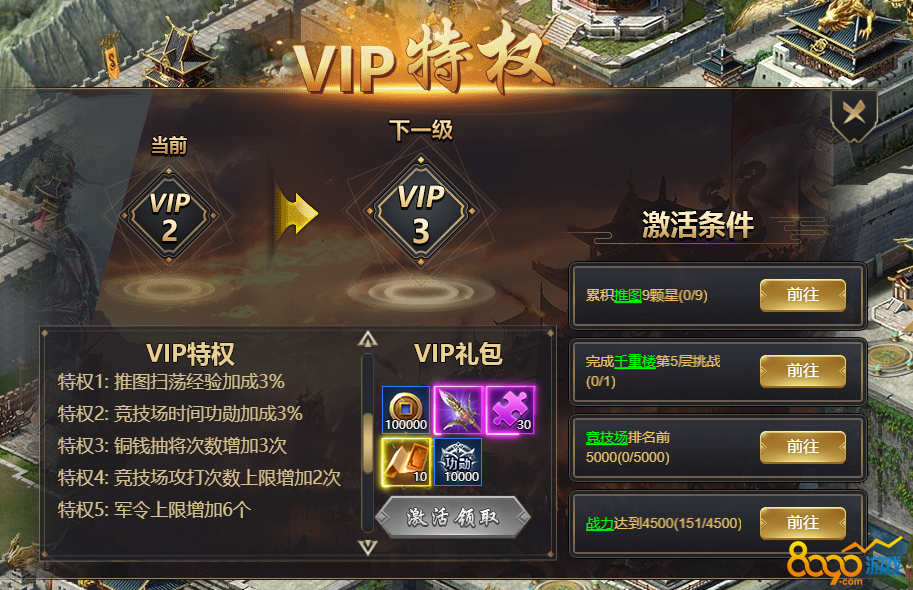Open the green 推图 link
The height and width of the screenshot is (590, 913).
click(628, 296)
